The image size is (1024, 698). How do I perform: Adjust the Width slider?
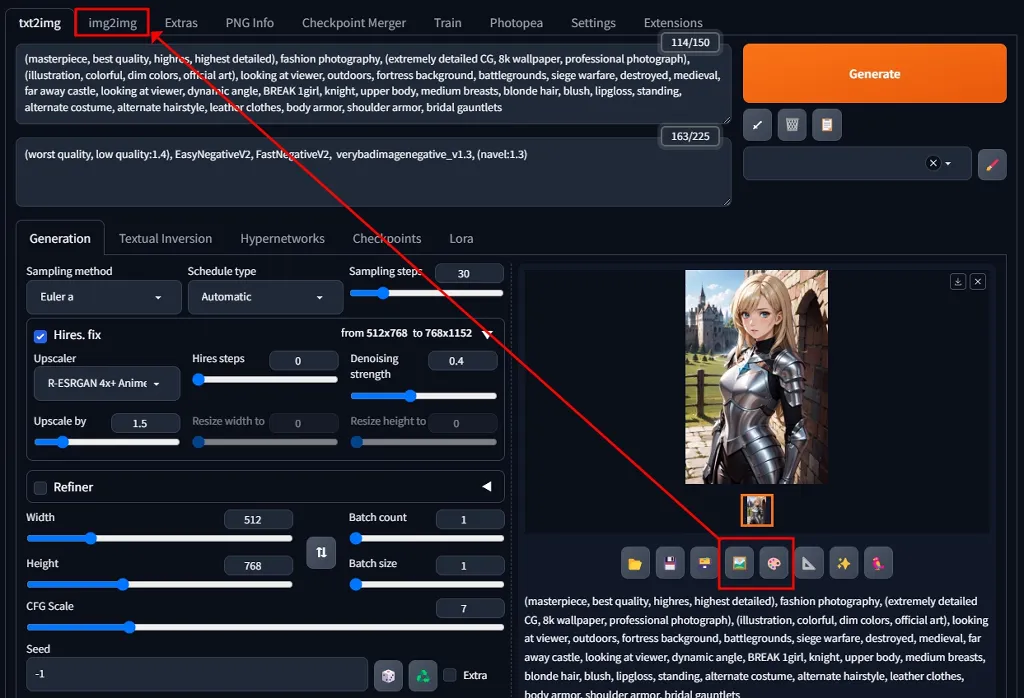(159, 538)
